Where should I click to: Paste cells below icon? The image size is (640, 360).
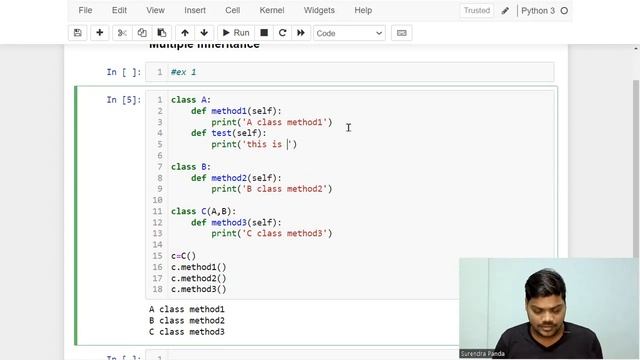162,33
